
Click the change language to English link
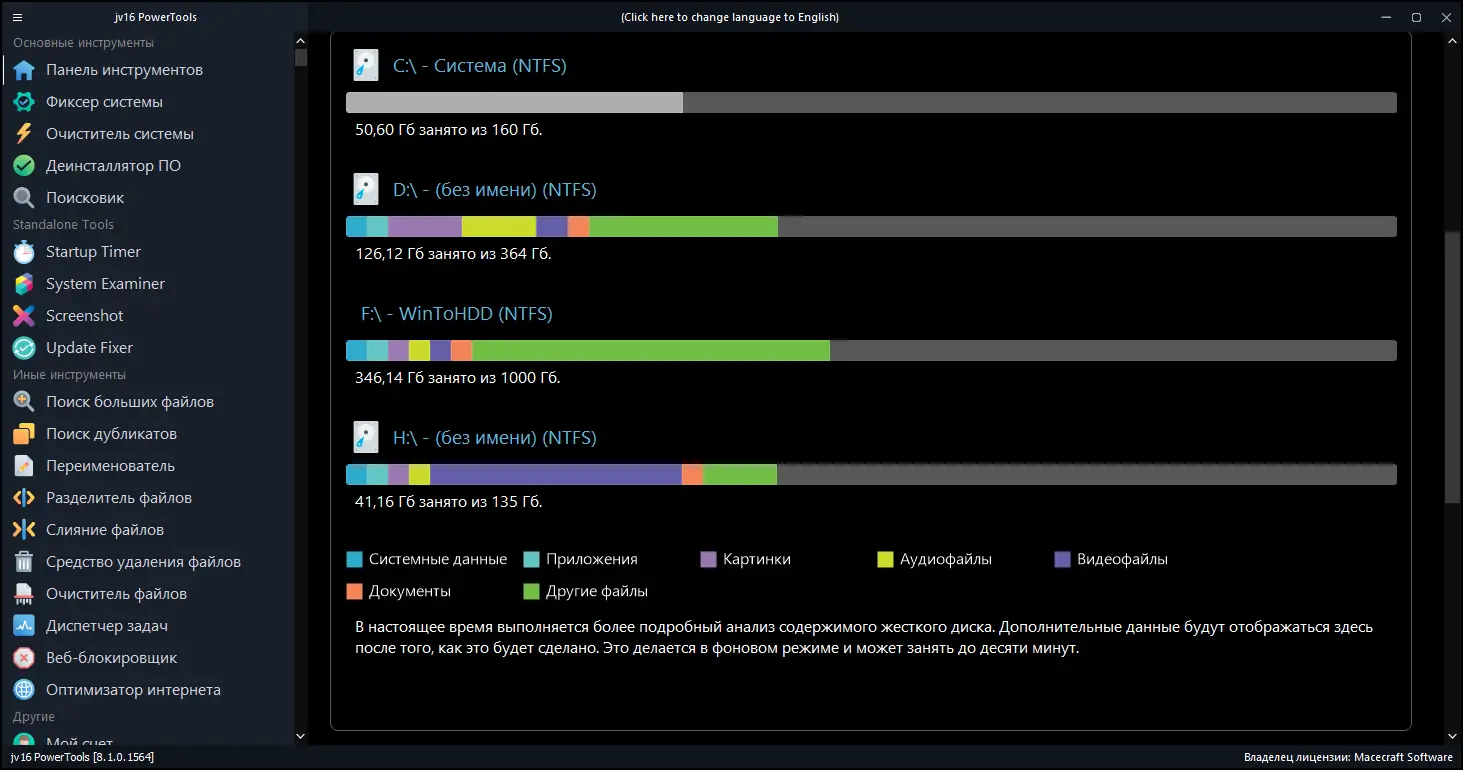click(729, 17)
